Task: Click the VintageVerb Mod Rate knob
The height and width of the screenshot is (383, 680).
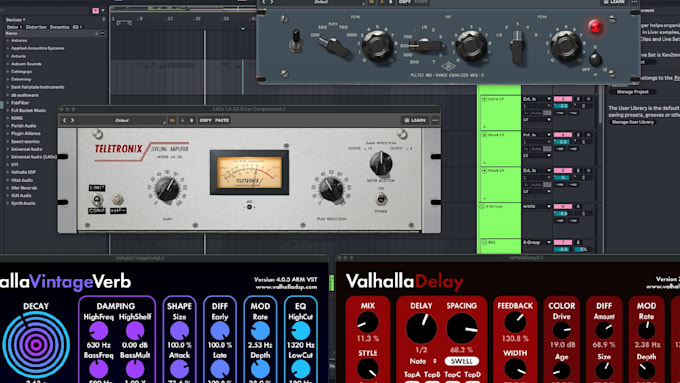Action: pos(260,331)
